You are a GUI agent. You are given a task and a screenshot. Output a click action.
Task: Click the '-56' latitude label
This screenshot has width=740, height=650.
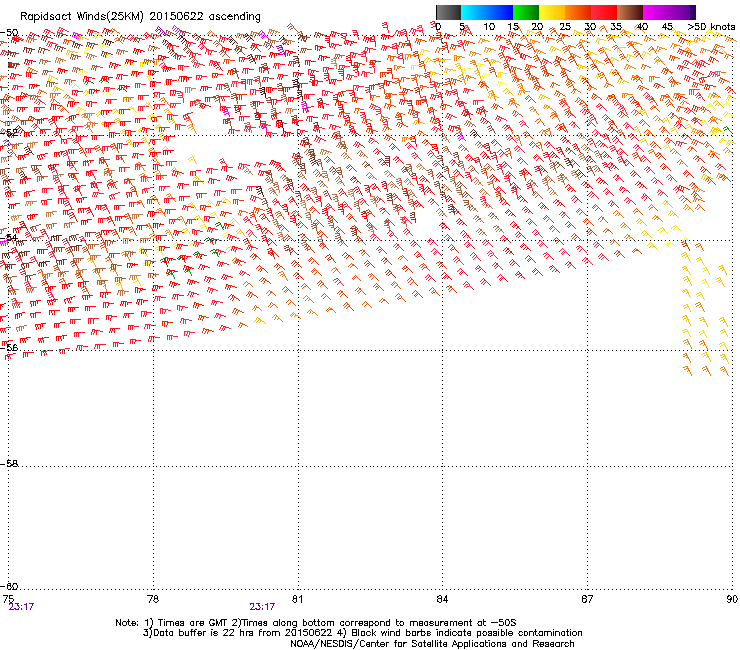[x=9, y=347]
